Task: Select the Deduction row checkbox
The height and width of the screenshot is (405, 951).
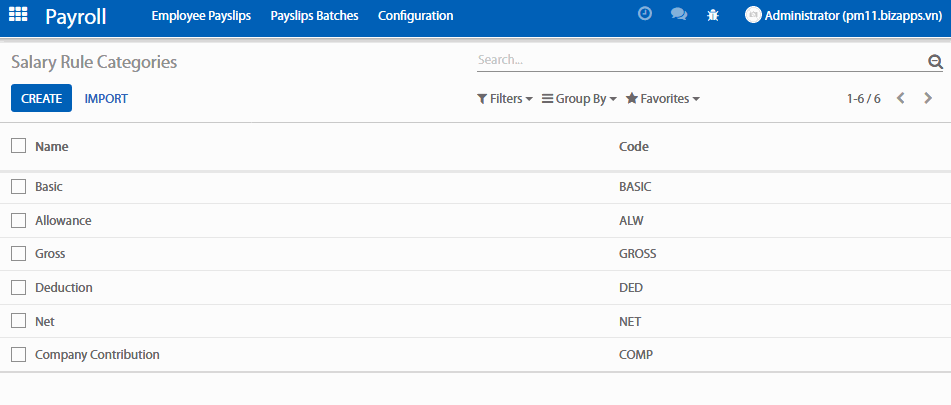Action: (18, 287)
